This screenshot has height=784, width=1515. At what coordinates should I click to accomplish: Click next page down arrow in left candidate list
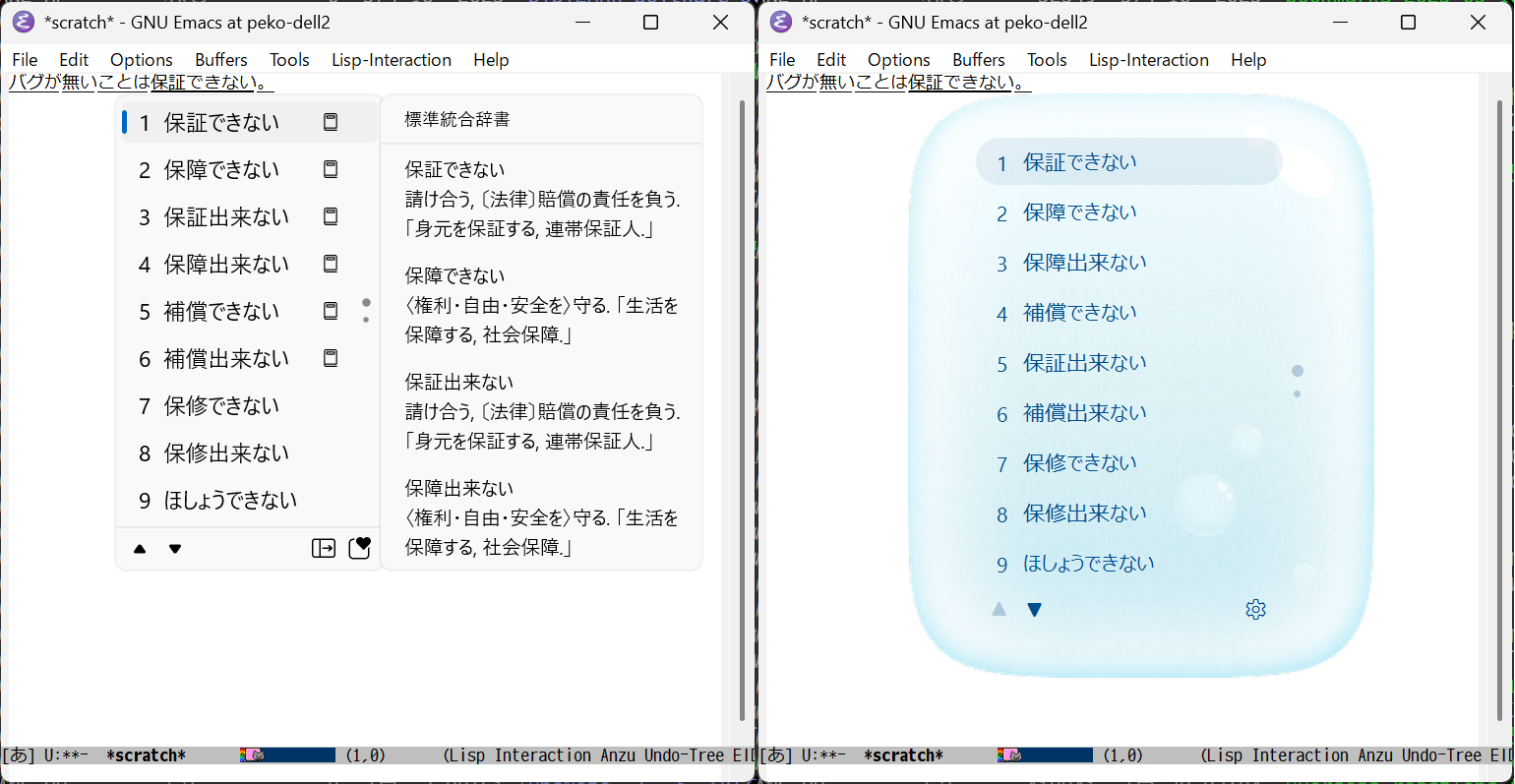[x=175, y=549]
